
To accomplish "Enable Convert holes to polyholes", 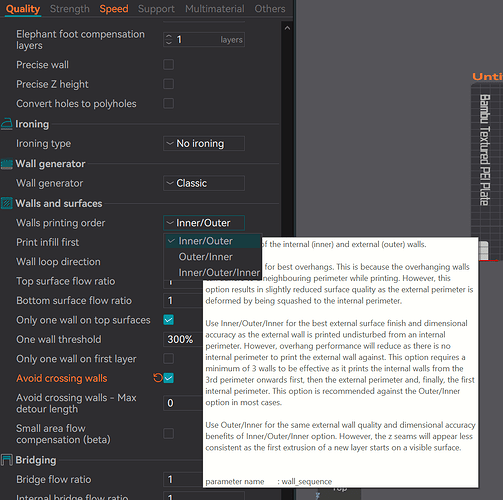I will click(x=168, y=103).
